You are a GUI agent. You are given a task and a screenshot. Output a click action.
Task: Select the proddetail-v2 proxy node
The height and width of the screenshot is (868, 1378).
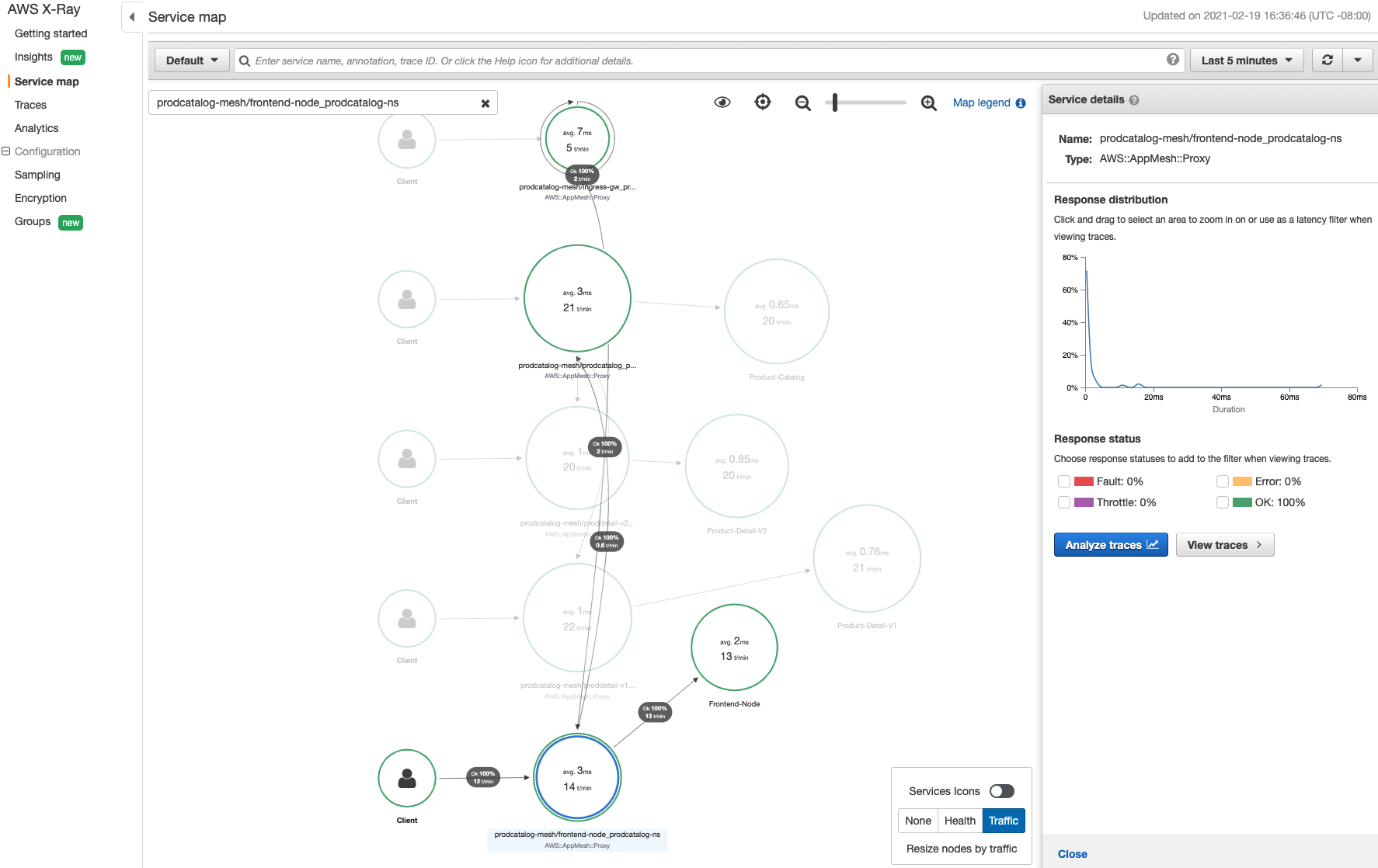tap(577, 459)
